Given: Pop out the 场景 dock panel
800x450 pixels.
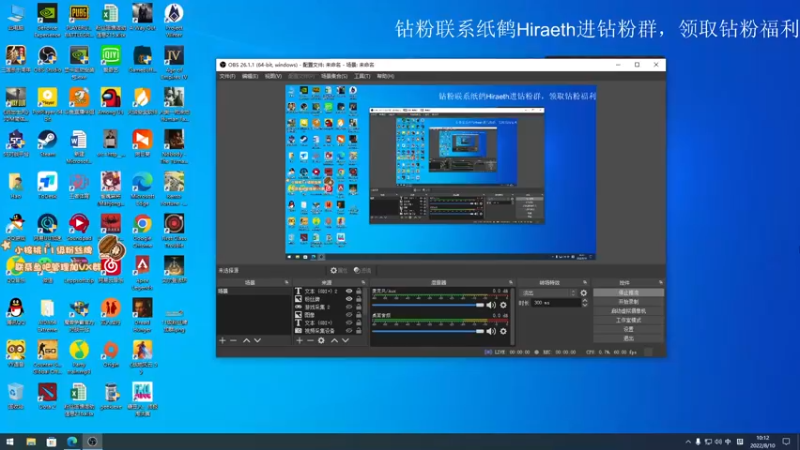Looking at the screenshot, I should tap(286, 283).
